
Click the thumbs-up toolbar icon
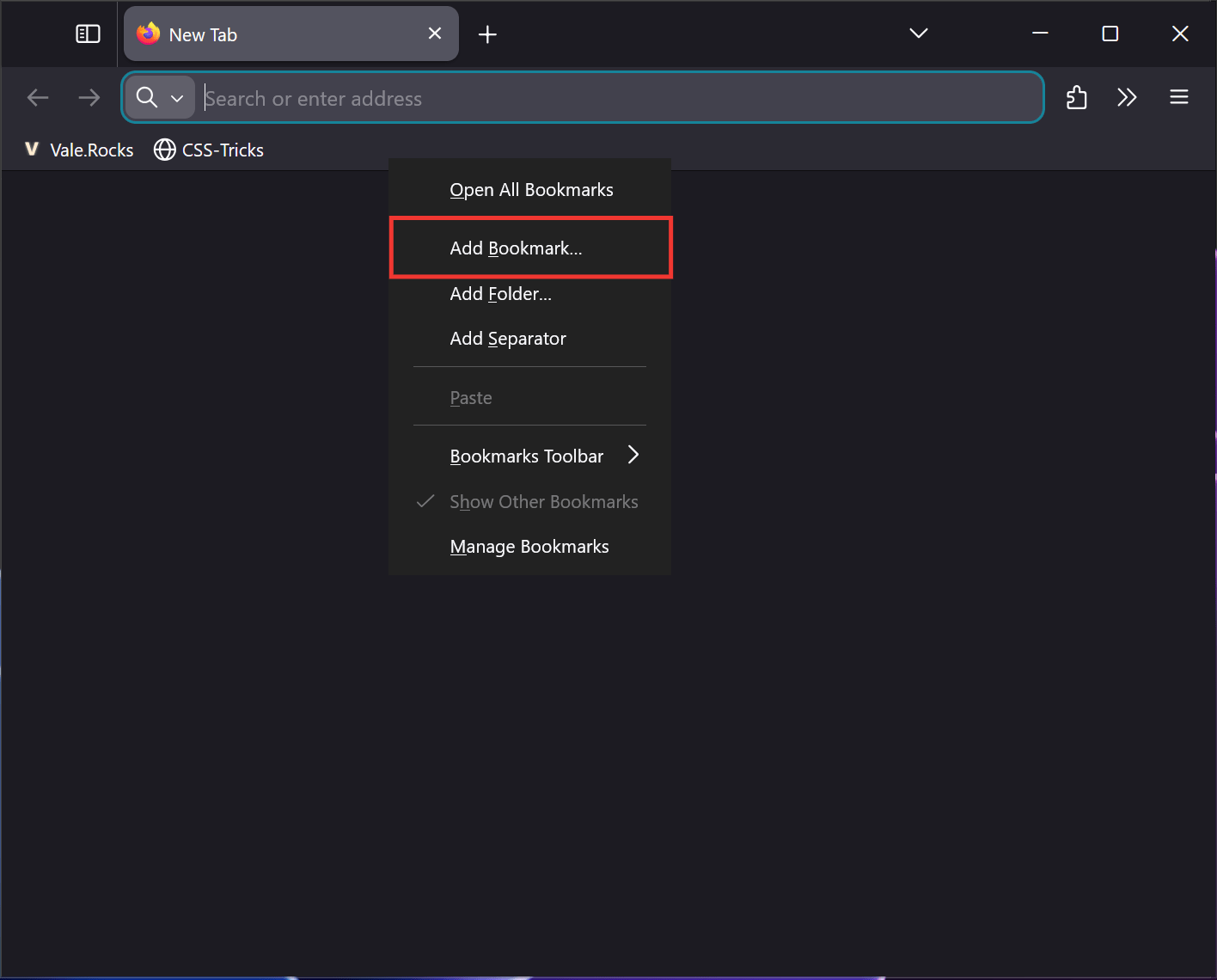1076,97
